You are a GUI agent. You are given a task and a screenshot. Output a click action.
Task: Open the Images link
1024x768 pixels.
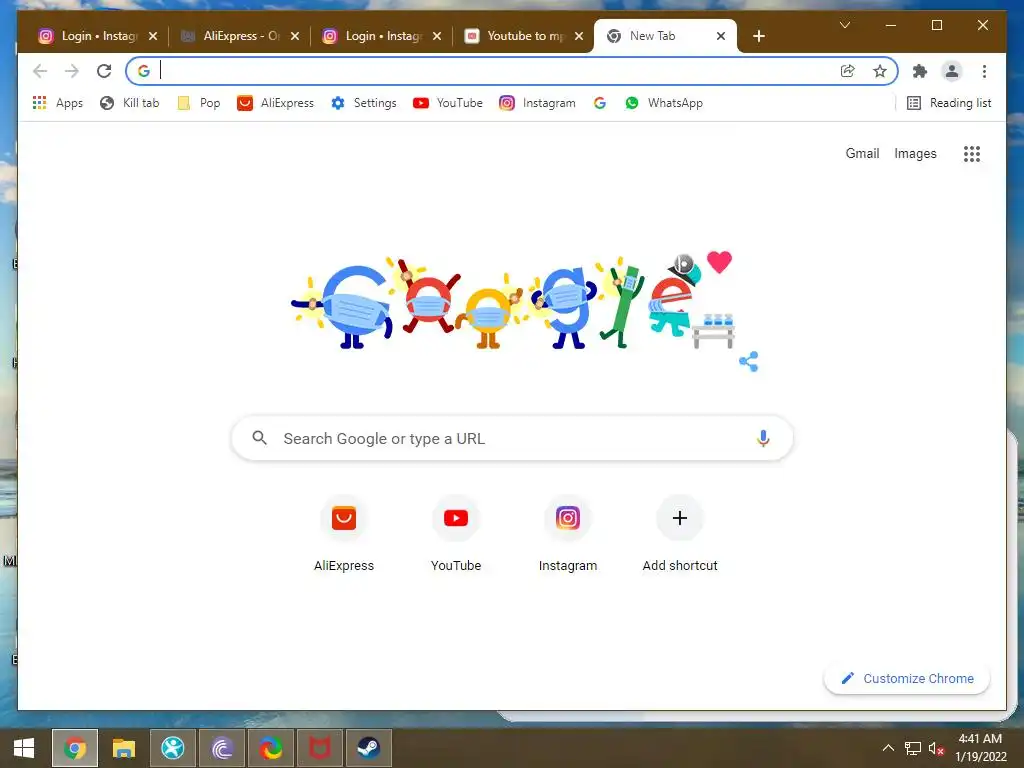pyautogui.click(x=915, y=153)
